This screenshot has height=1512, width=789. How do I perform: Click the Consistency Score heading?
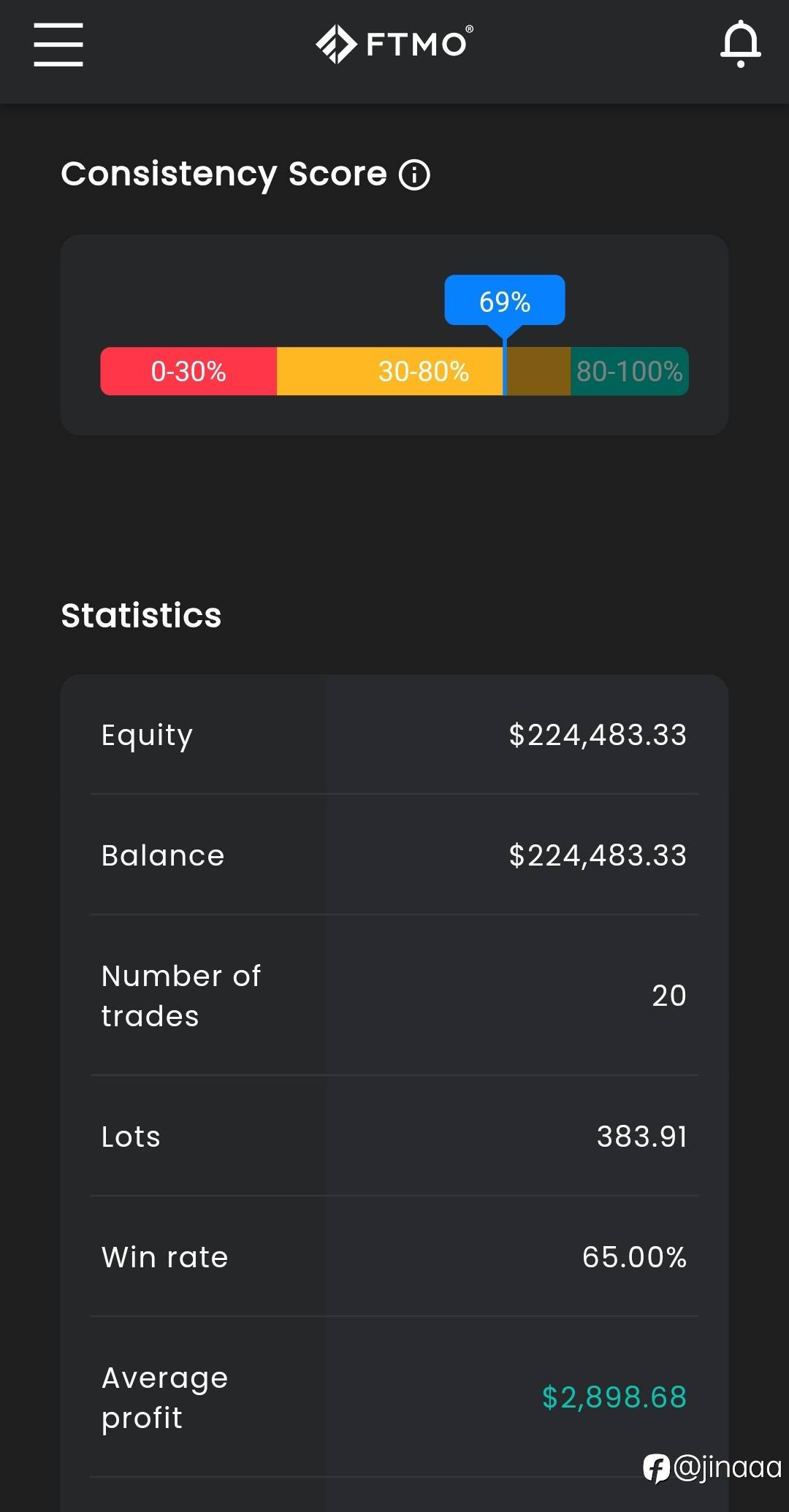[x=224, y=175]
